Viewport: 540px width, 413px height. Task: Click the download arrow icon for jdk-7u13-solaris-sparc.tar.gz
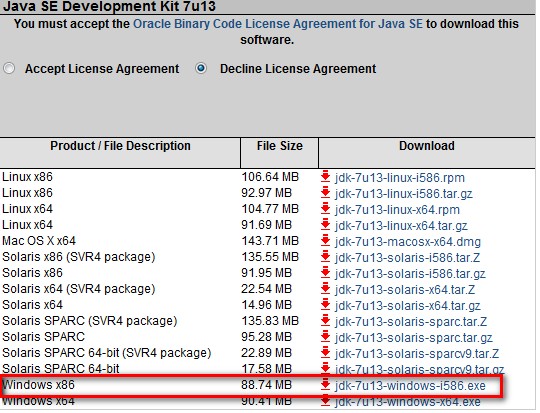click(x=325, y=337)
